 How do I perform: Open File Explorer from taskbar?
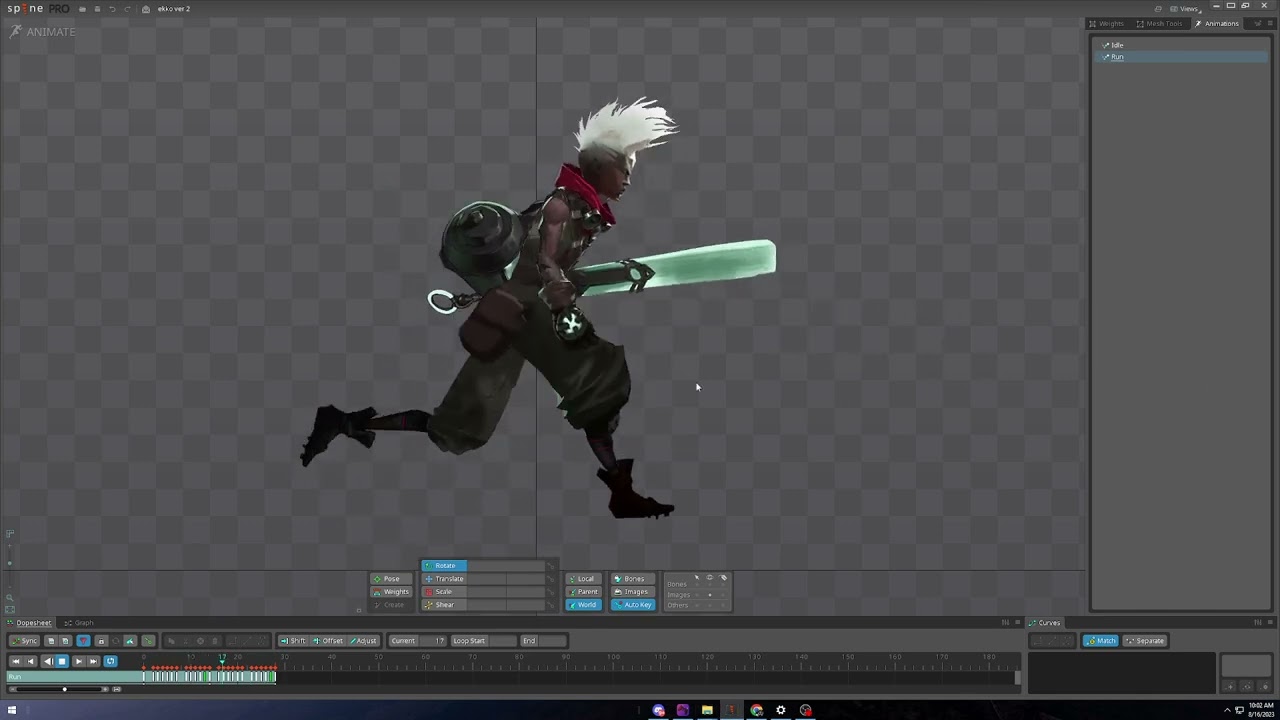707,710
